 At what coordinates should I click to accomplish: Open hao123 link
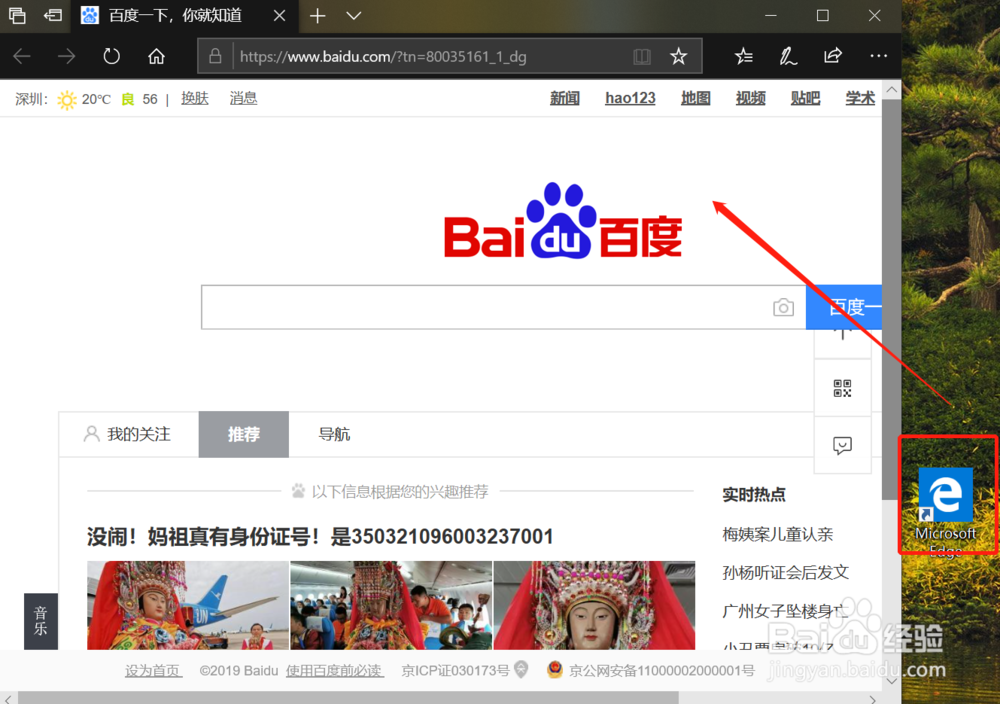click(x=630, y=98)
